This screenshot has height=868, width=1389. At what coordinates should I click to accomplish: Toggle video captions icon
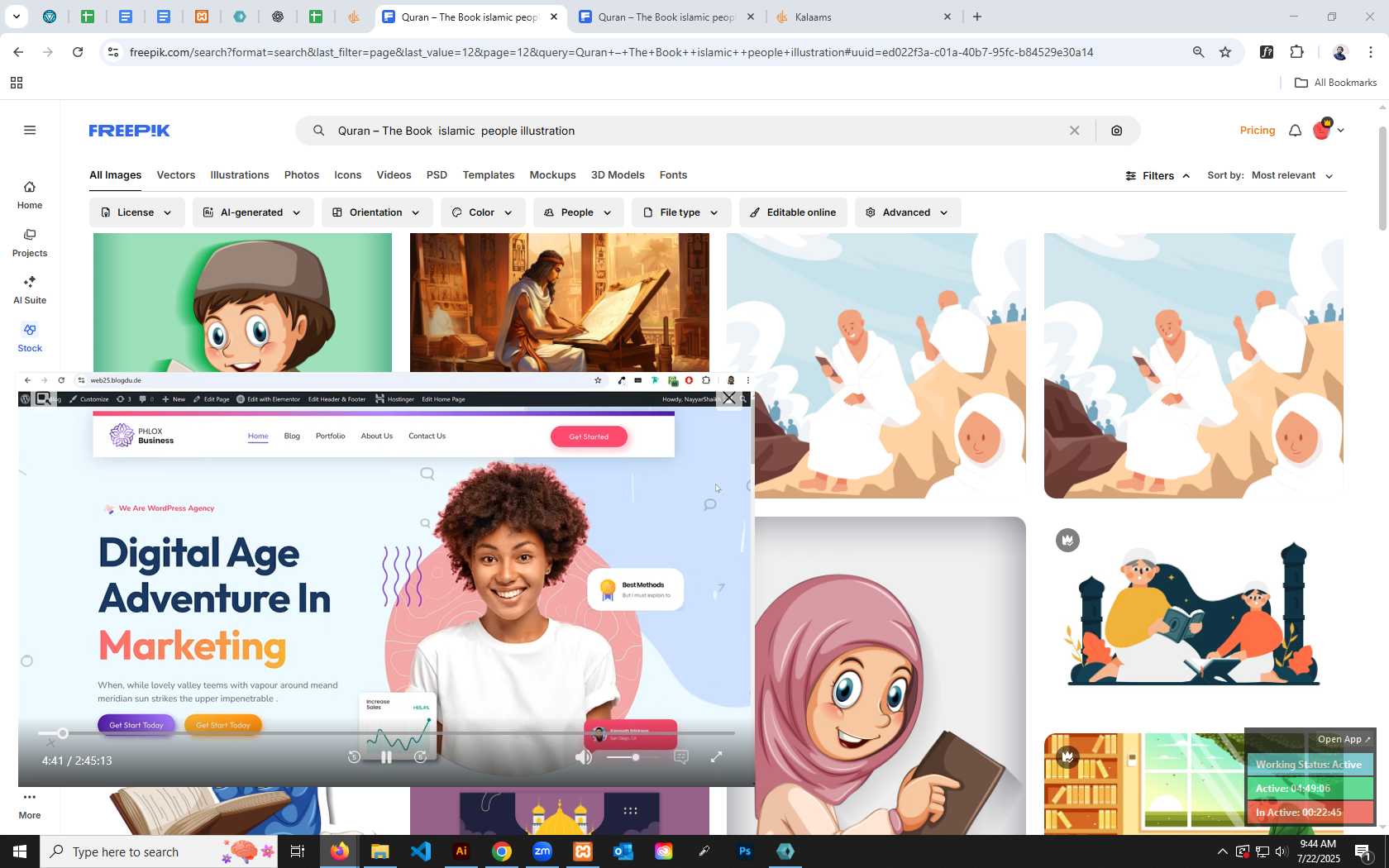tap(681, 757)
